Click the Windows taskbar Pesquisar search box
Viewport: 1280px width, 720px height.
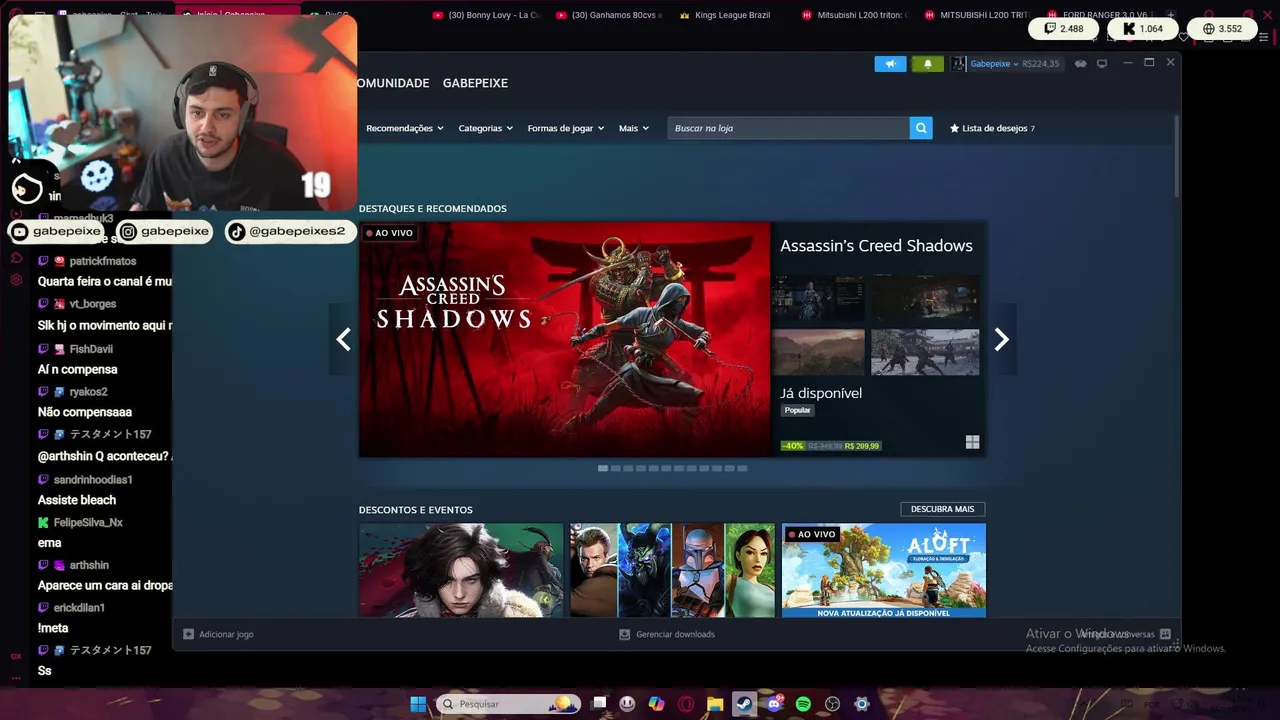(508, 704)
